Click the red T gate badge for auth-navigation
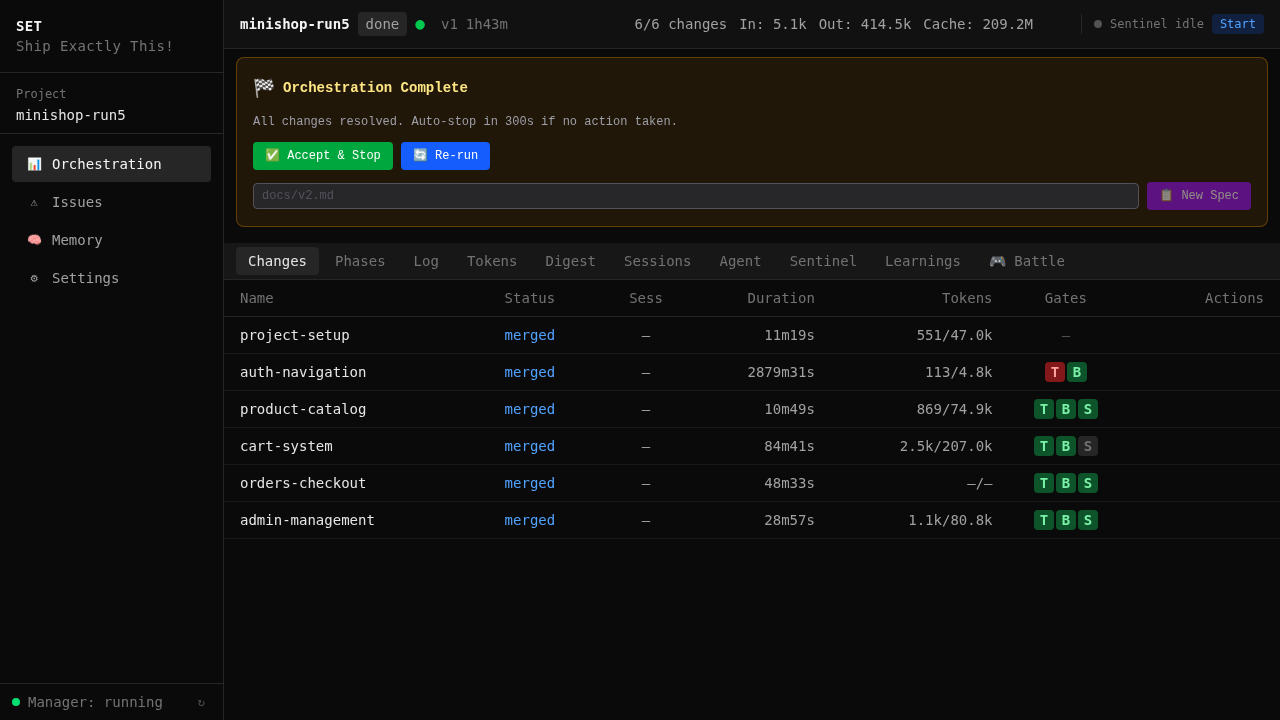 [x=1054, y=372]
